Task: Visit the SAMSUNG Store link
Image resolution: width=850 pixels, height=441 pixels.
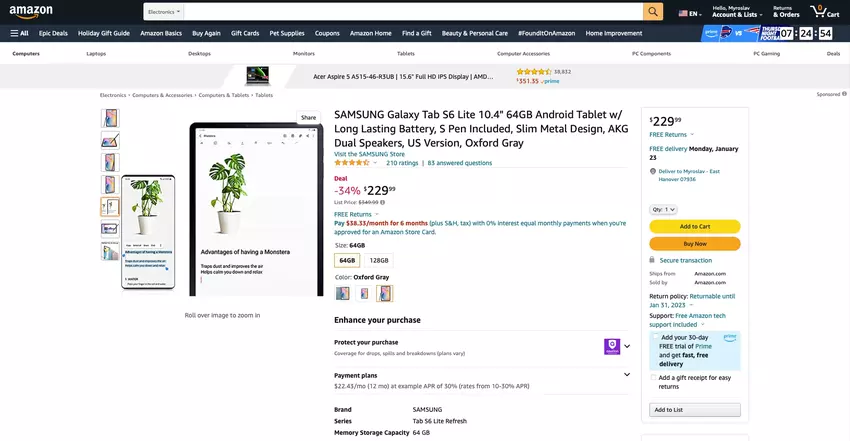Action: tap(369, 154)
